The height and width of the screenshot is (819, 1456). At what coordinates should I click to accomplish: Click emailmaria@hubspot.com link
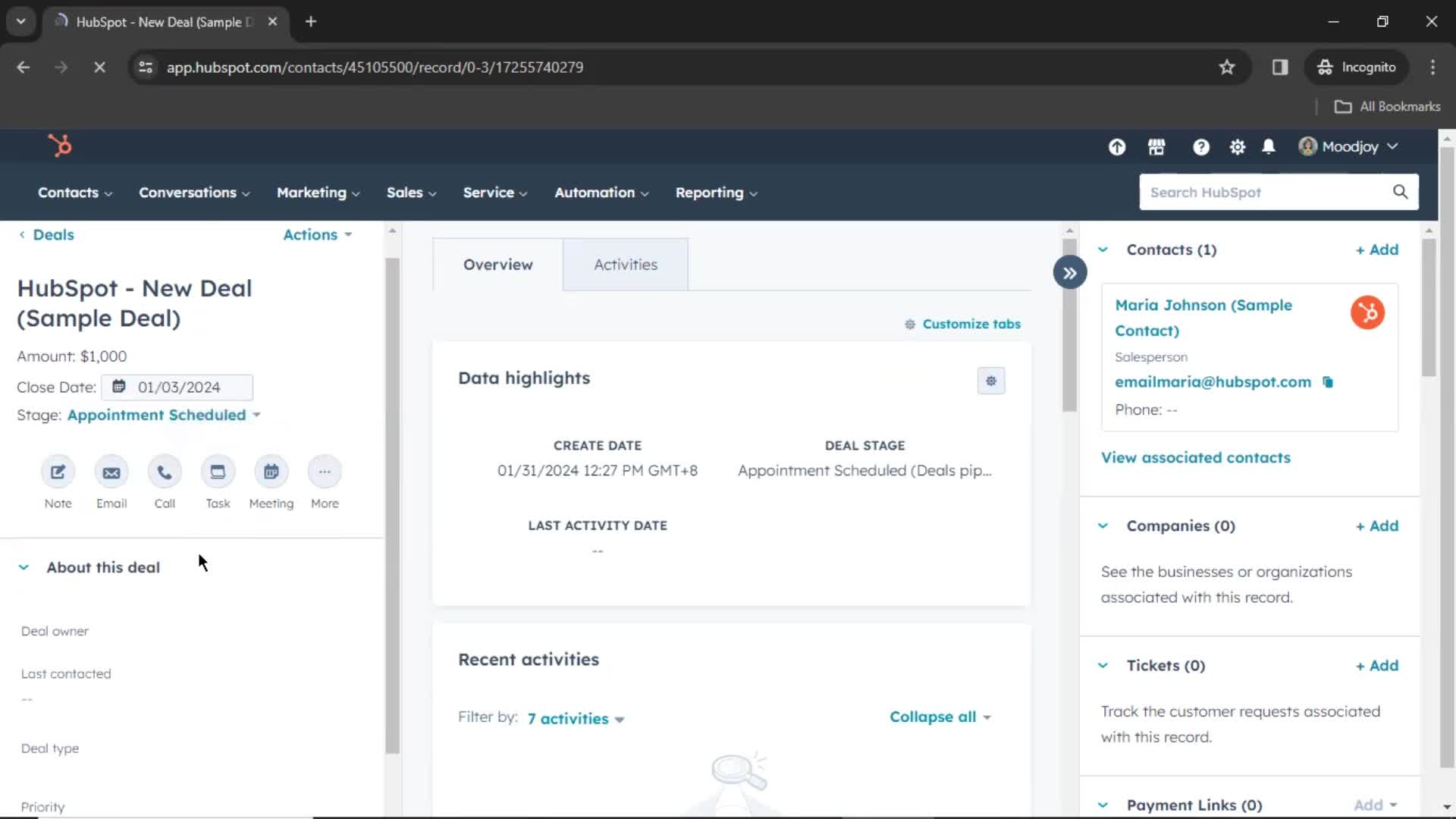(x=1213, y=382)
